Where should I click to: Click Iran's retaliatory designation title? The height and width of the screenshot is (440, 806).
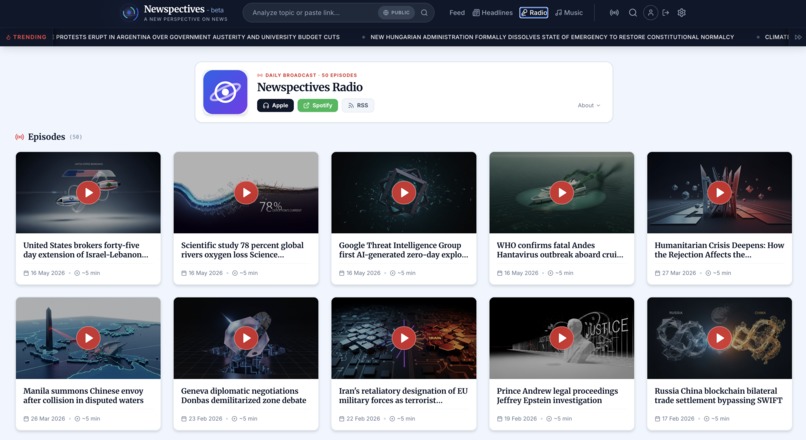404,395
